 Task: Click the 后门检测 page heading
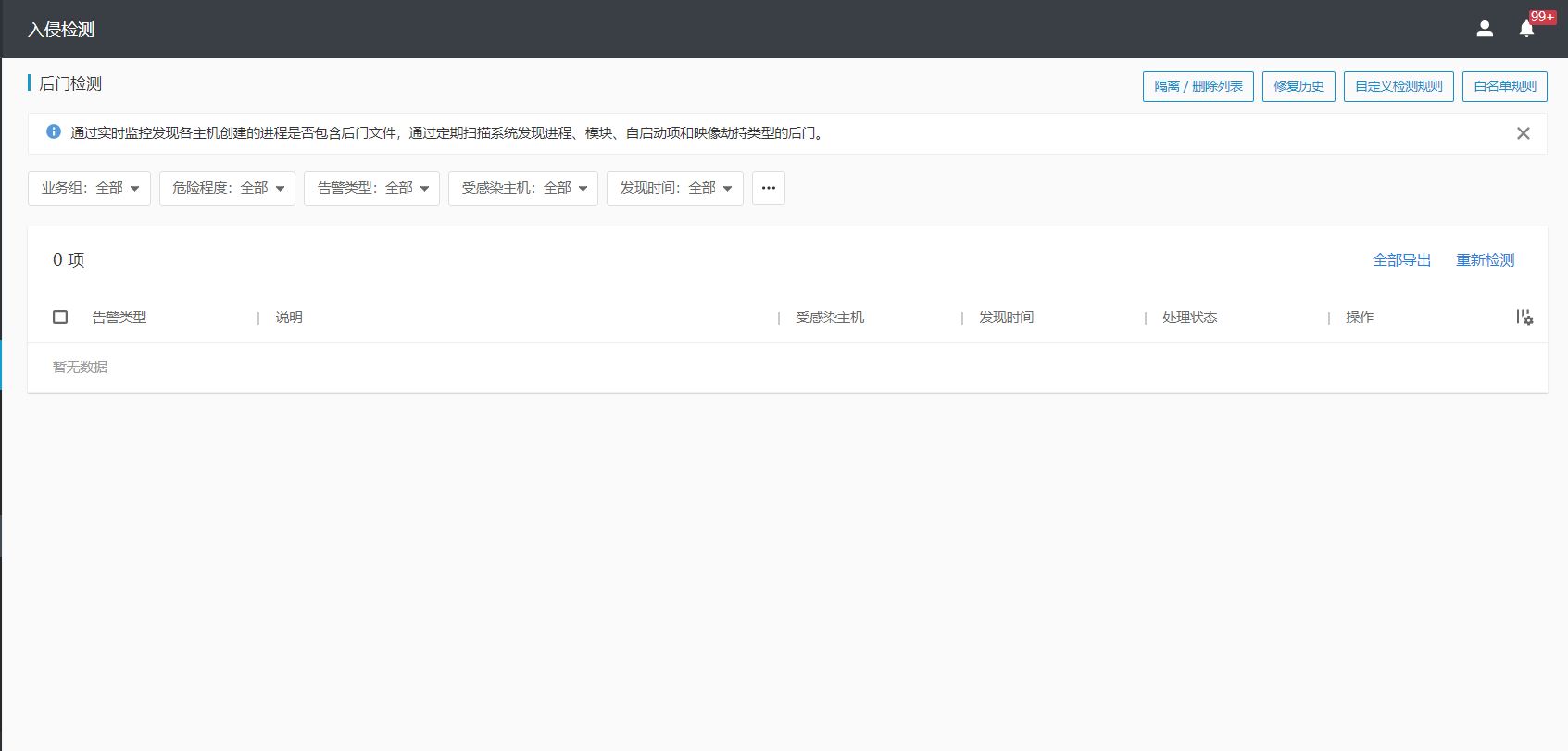click(70, 83)
